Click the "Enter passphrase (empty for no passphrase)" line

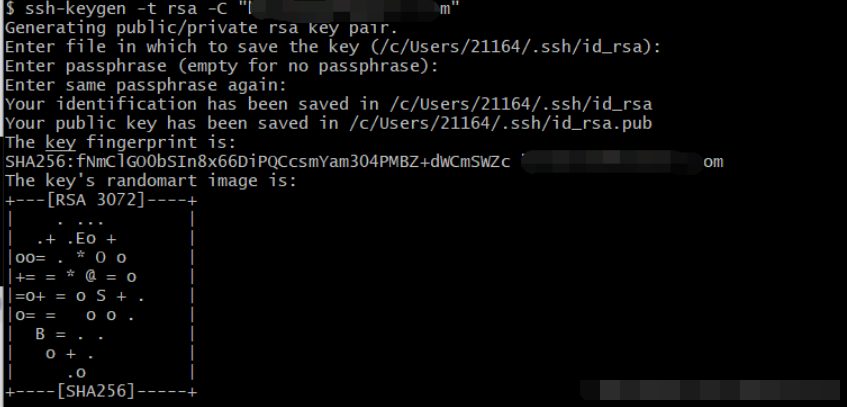221,66
